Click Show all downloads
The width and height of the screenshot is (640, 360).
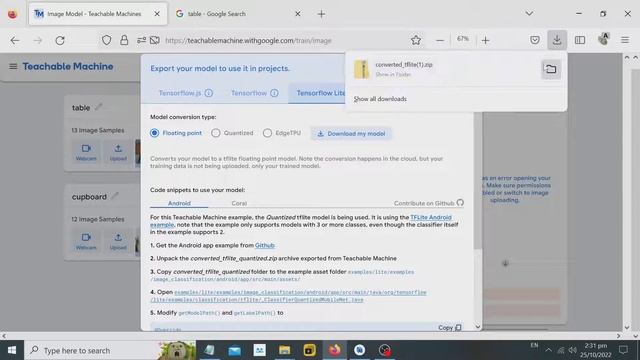[380, 99]
